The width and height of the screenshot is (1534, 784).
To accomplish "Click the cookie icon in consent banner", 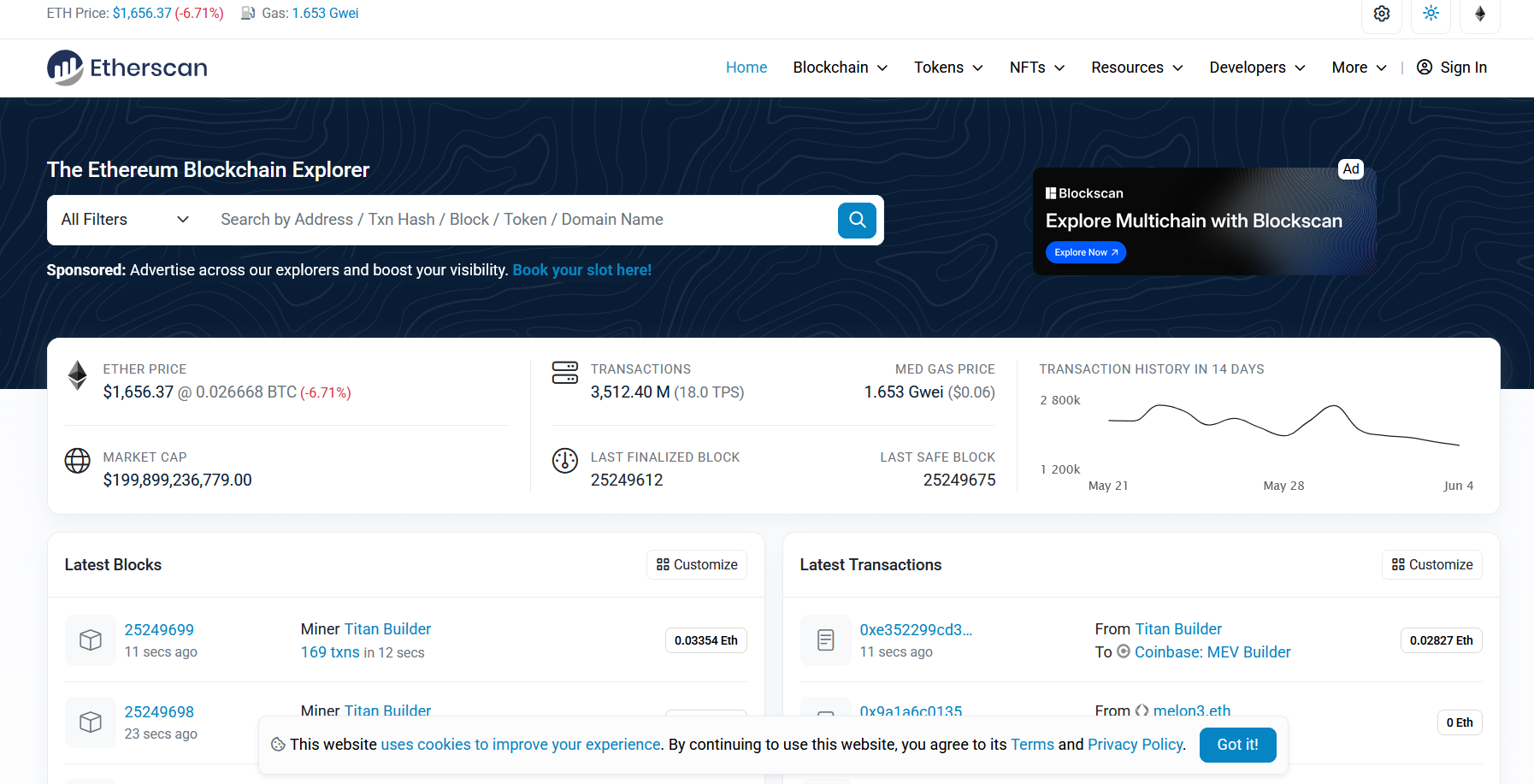I will pos(278,745).
